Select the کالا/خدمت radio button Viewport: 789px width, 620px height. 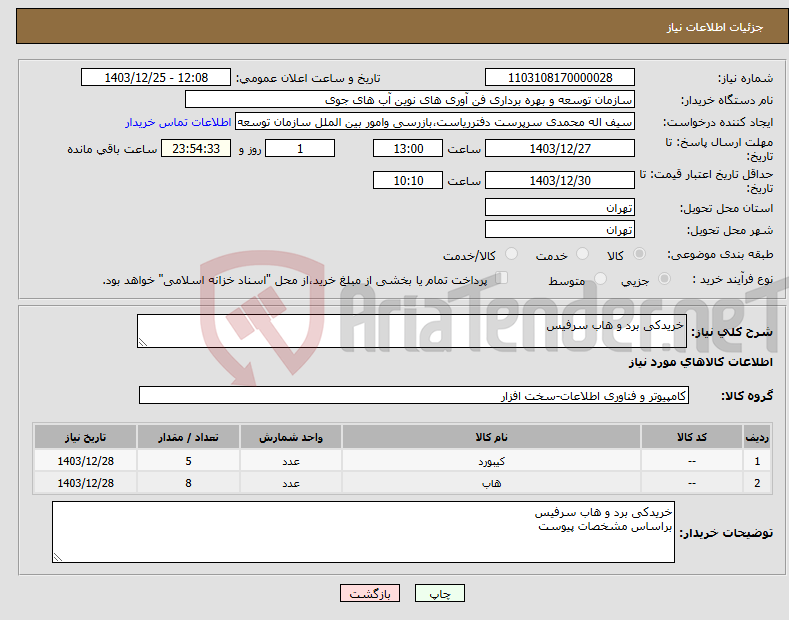(511, 254)
